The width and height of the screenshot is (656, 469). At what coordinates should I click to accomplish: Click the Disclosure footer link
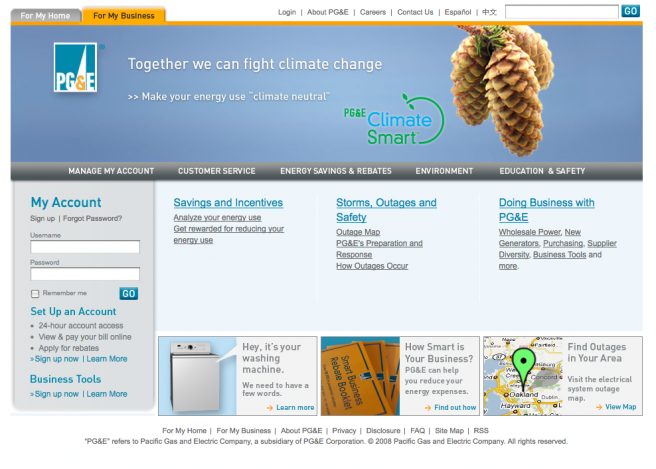pyautogui.click(x=383, y=431)
